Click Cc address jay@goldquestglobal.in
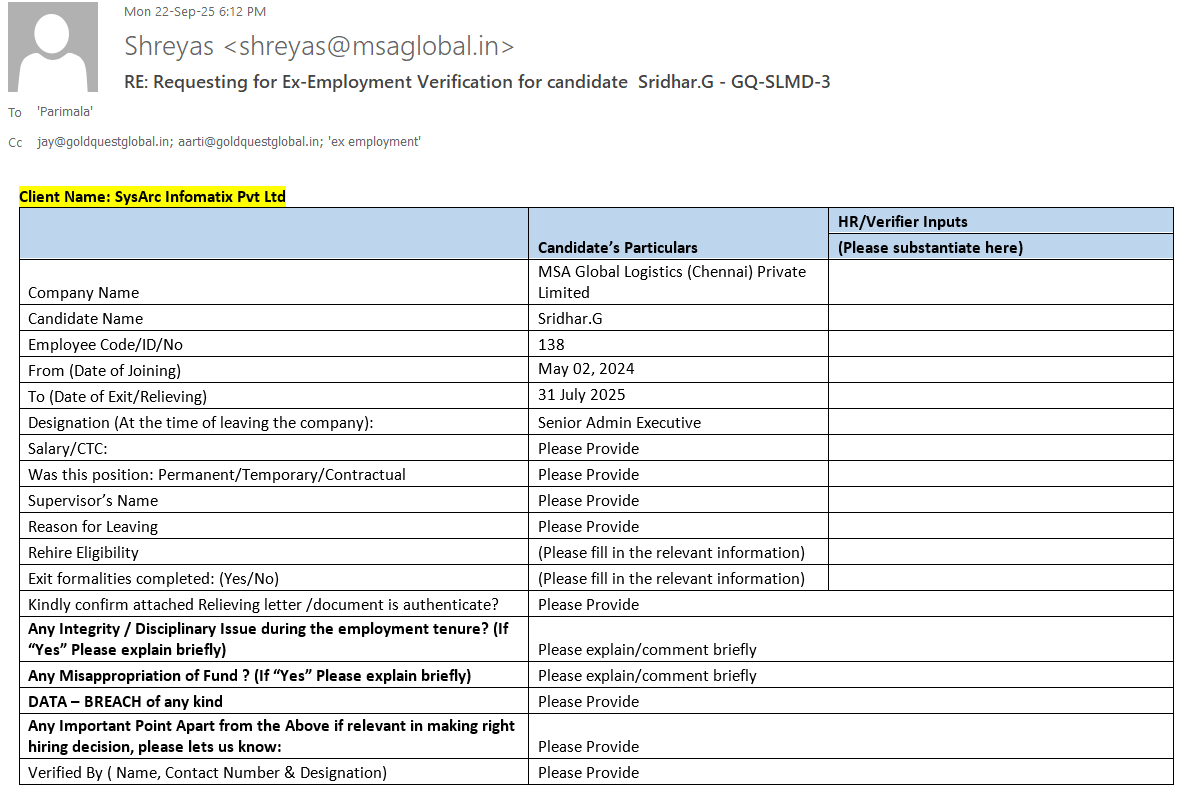Viewport: 1186px width, 801px height. (x=104, y=141)
